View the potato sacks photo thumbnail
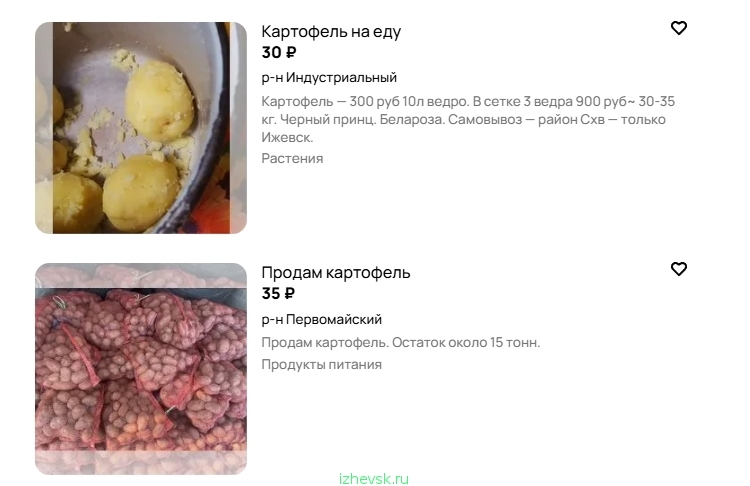The image size is (750, 486). 141,369
